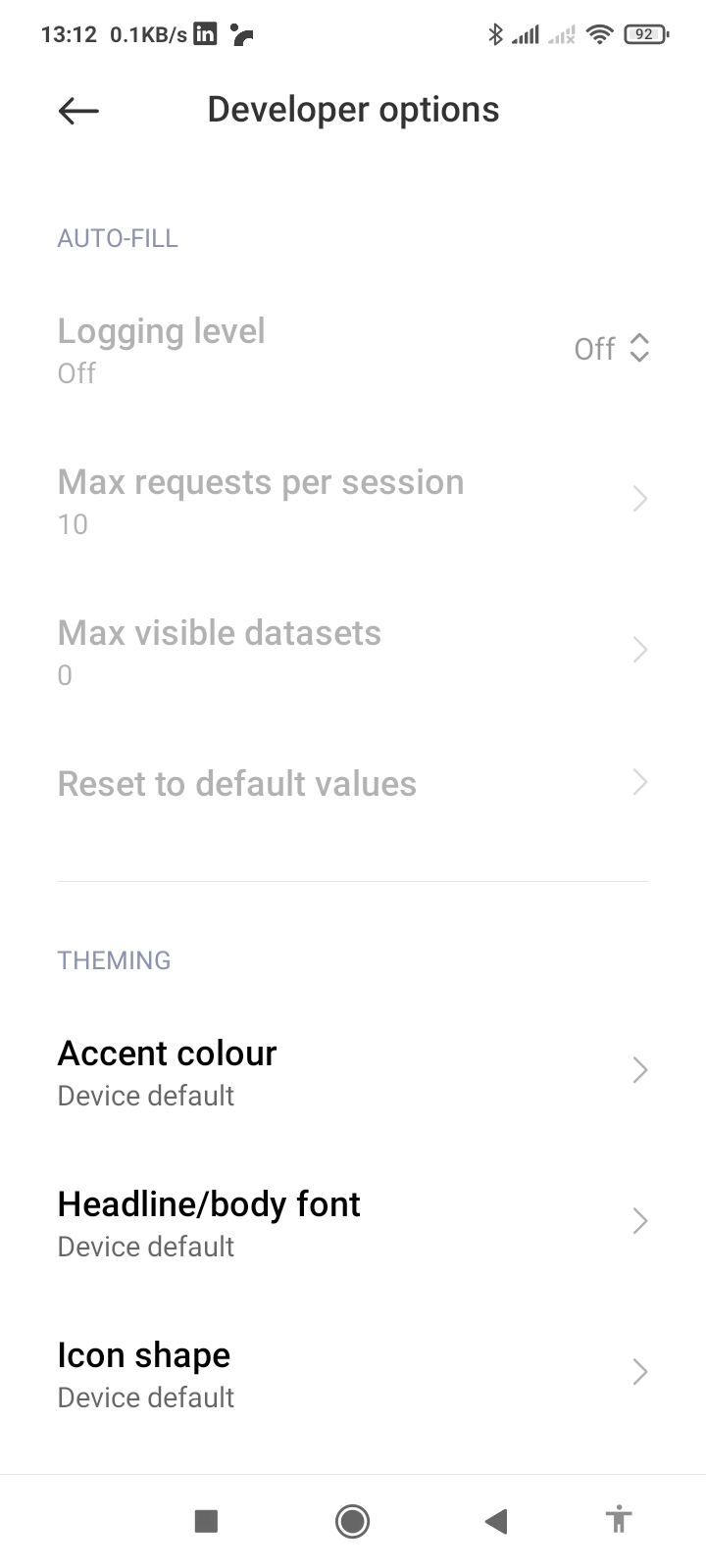706x1568 pixels.
Task: Open the Logging level Off dropdown
Action: click(x=612, y=349)
